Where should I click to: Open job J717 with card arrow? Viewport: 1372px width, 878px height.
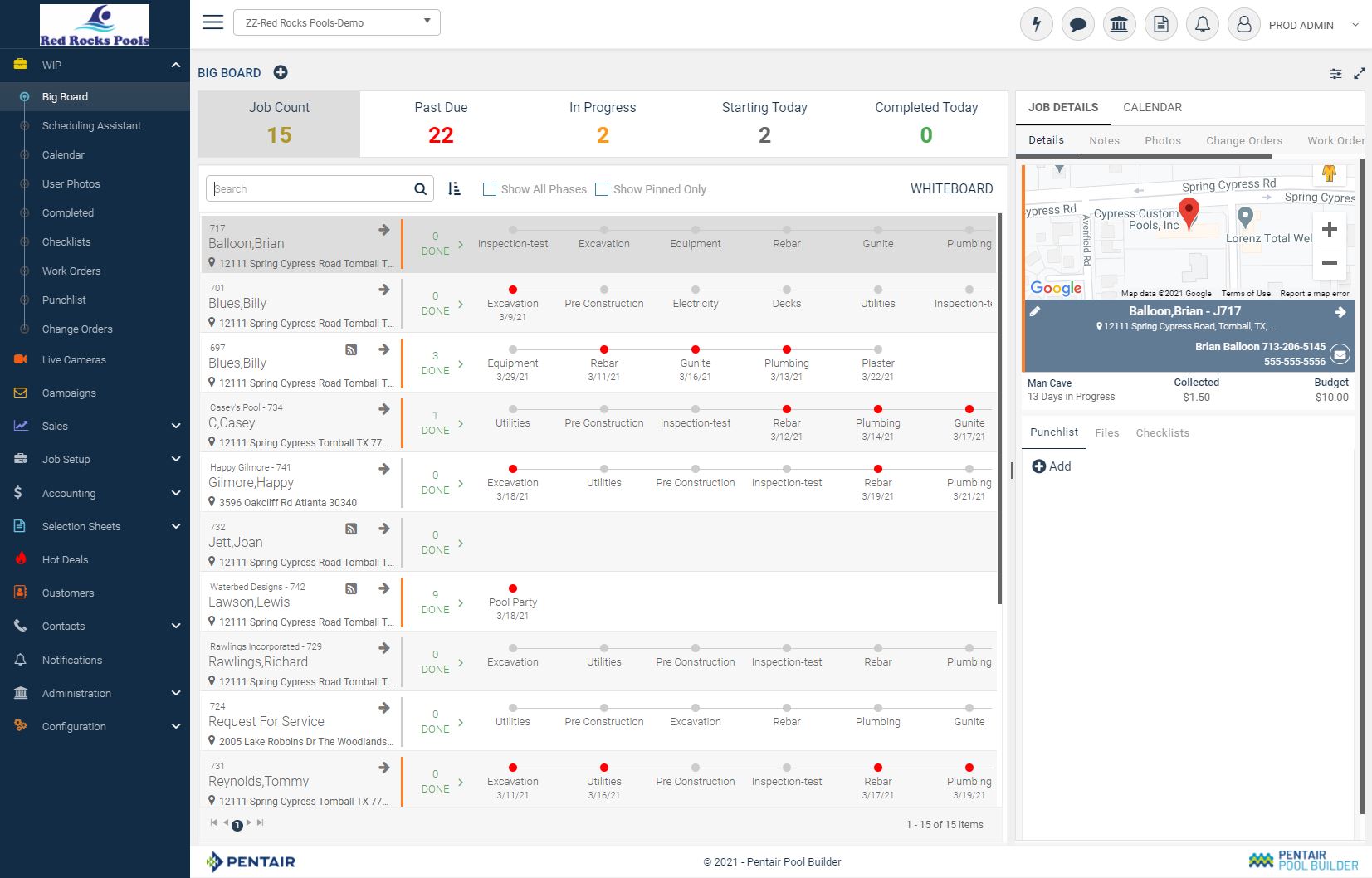tap(1340, 312)
